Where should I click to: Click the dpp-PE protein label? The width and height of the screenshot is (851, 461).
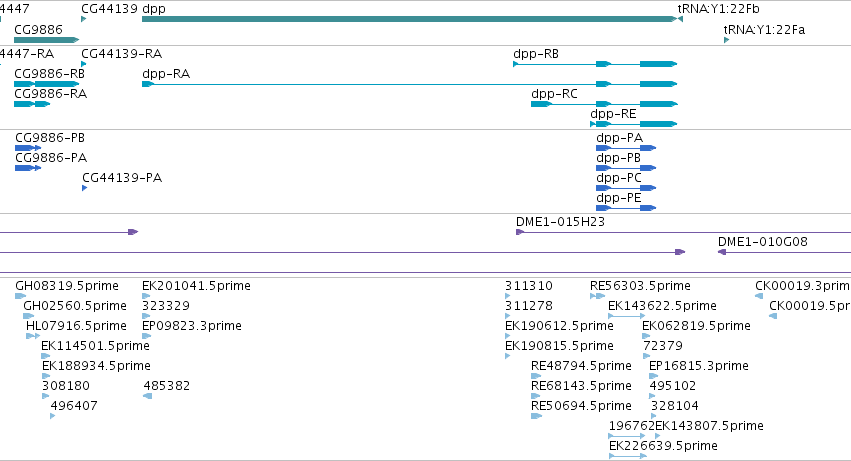pos(619,198)
